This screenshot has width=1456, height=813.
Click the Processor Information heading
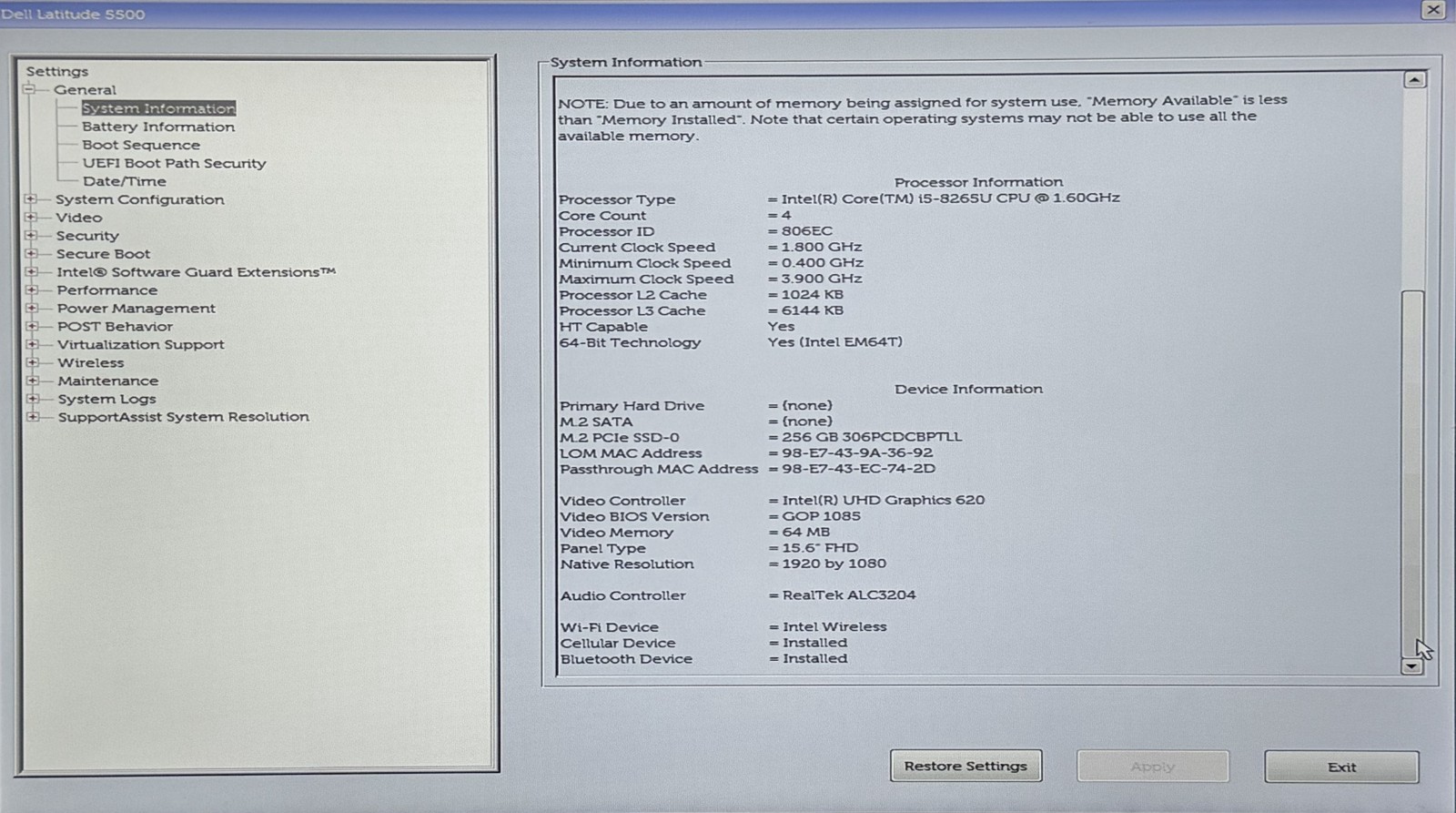click(978, 182)
